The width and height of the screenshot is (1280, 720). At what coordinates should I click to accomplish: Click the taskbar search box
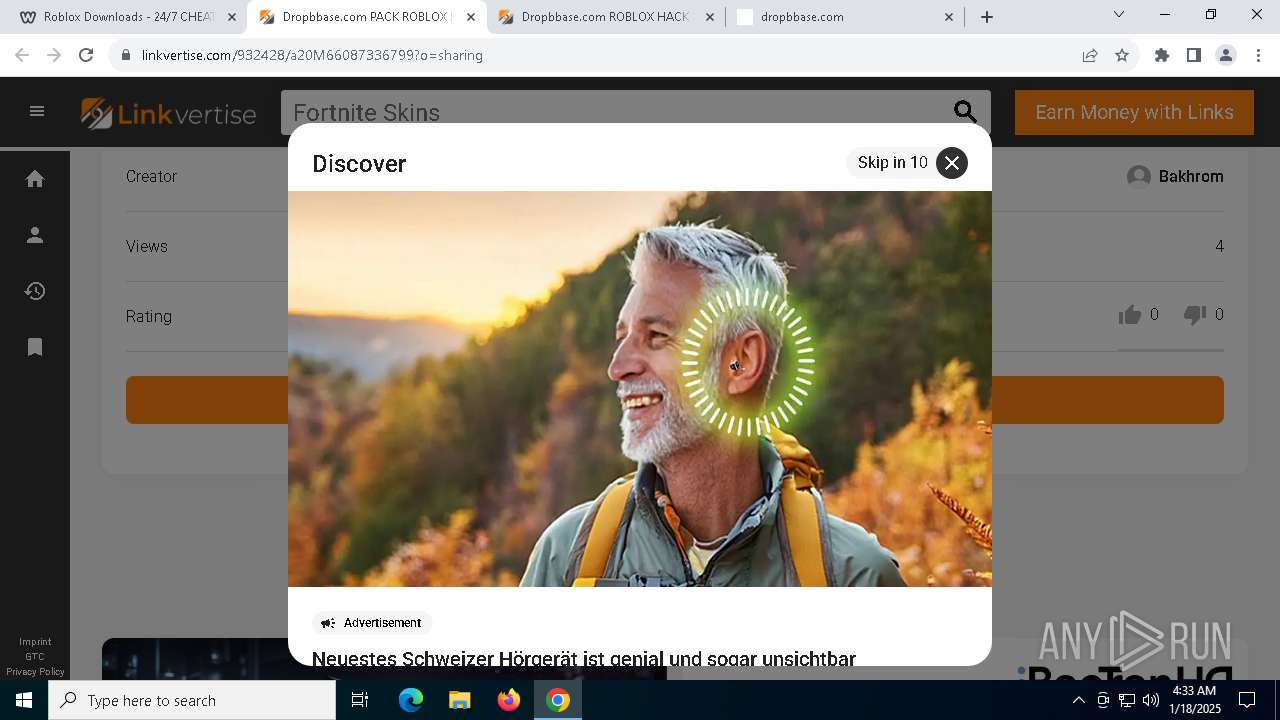pyautogui.click(x=192, y=700)
